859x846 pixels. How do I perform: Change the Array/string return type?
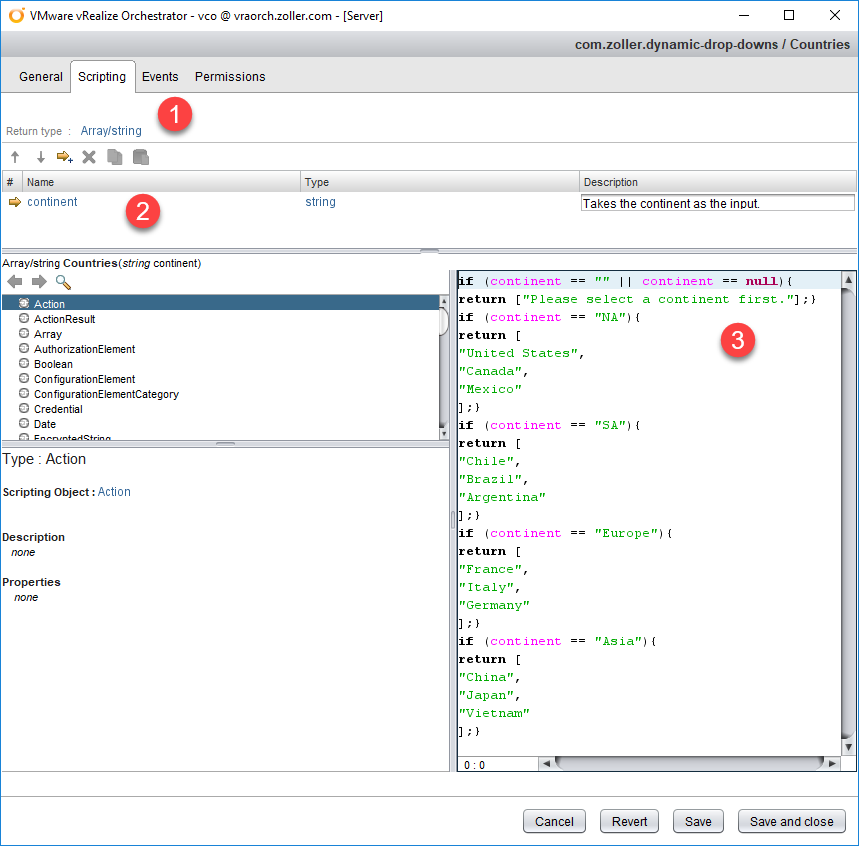click(111, 131)
